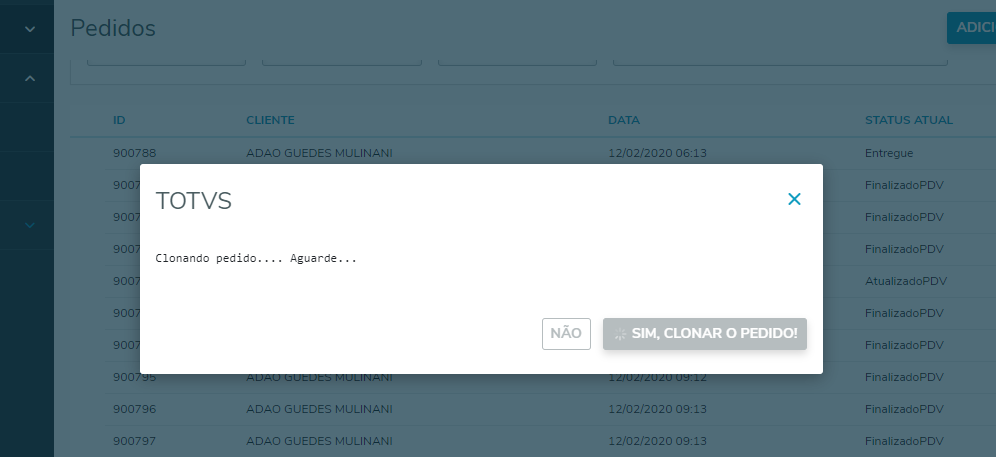This screenshot has height=457, width=996.
Task: Sort by CLIENTE column header
Action: [271, 120]
